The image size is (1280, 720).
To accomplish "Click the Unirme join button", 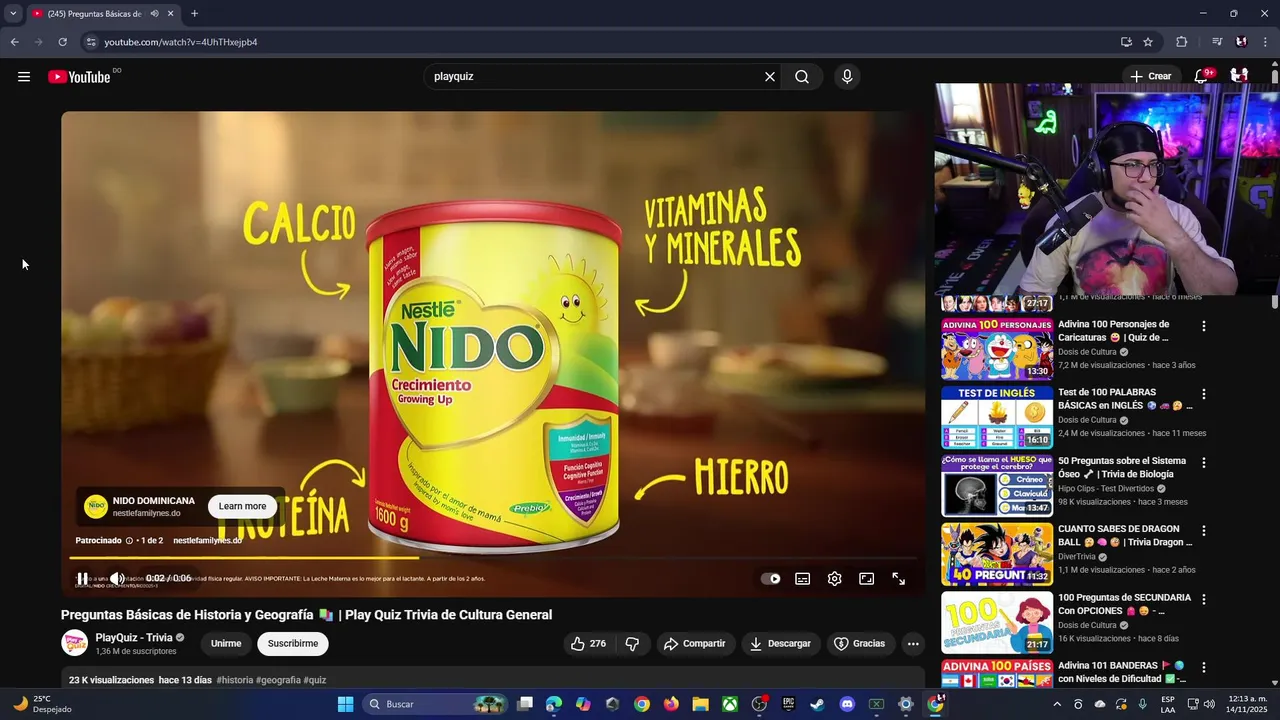I will 226,644.
